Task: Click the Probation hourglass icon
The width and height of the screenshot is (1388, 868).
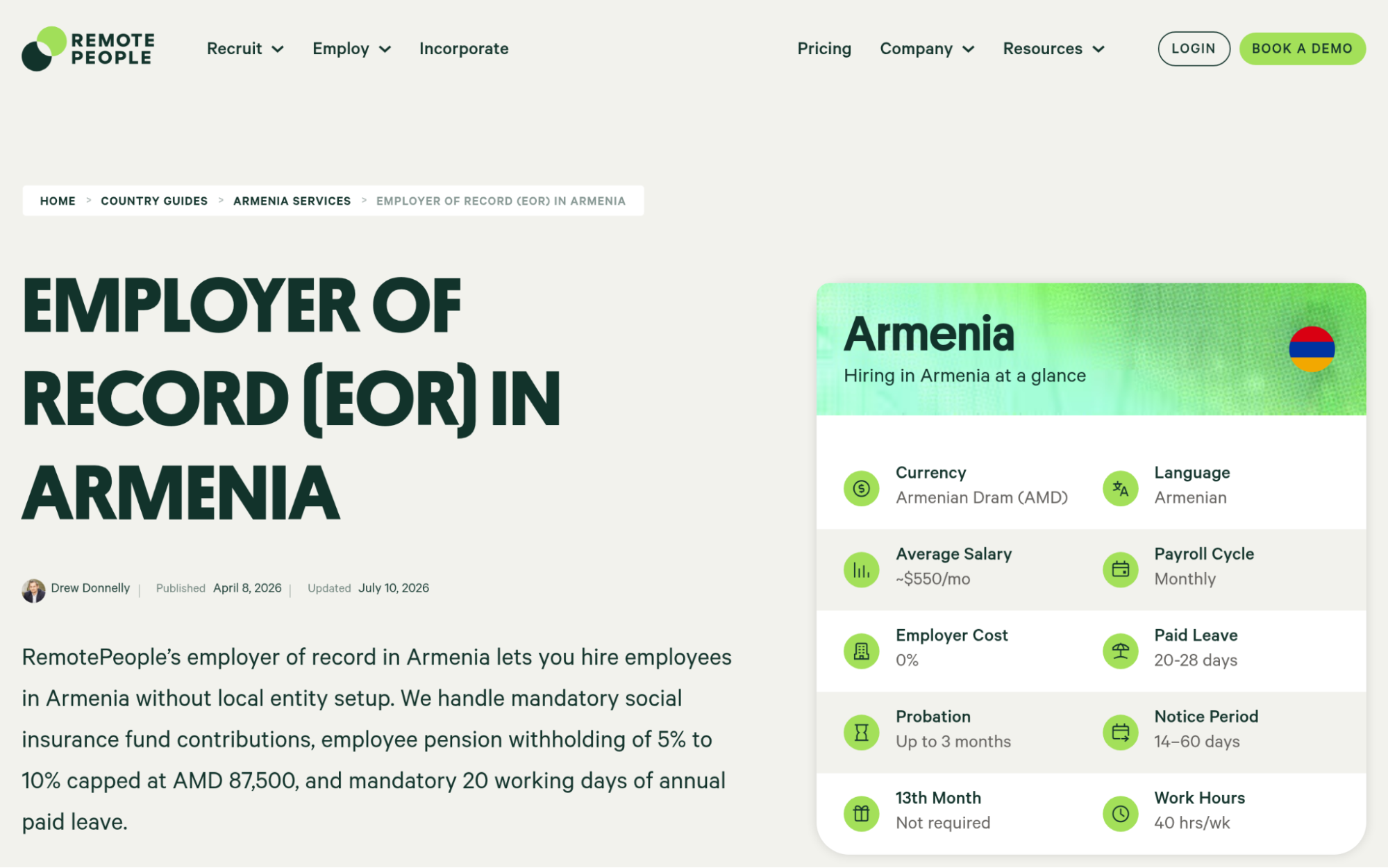Action: tap(861, 733)
